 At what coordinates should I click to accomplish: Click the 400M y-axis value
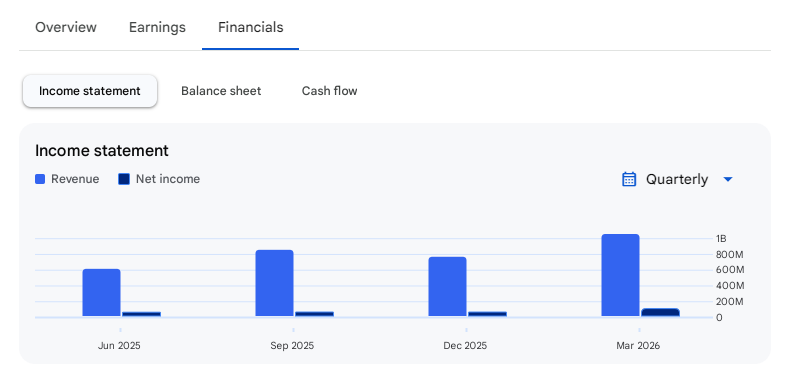[730, 286]
